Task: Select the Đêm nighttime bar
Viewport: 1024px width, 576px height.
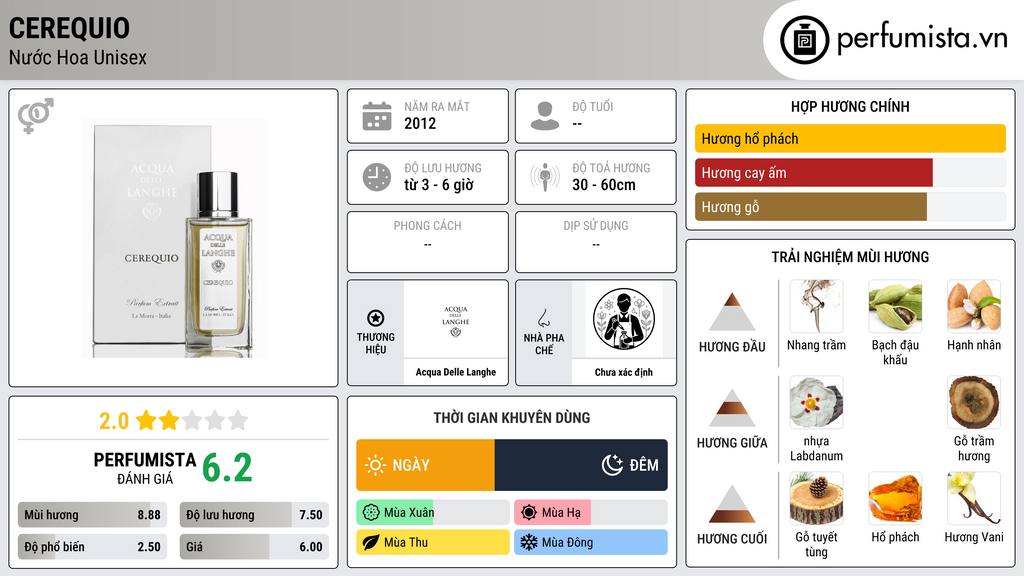Action: pyautogui.click(x=581, y=465)
